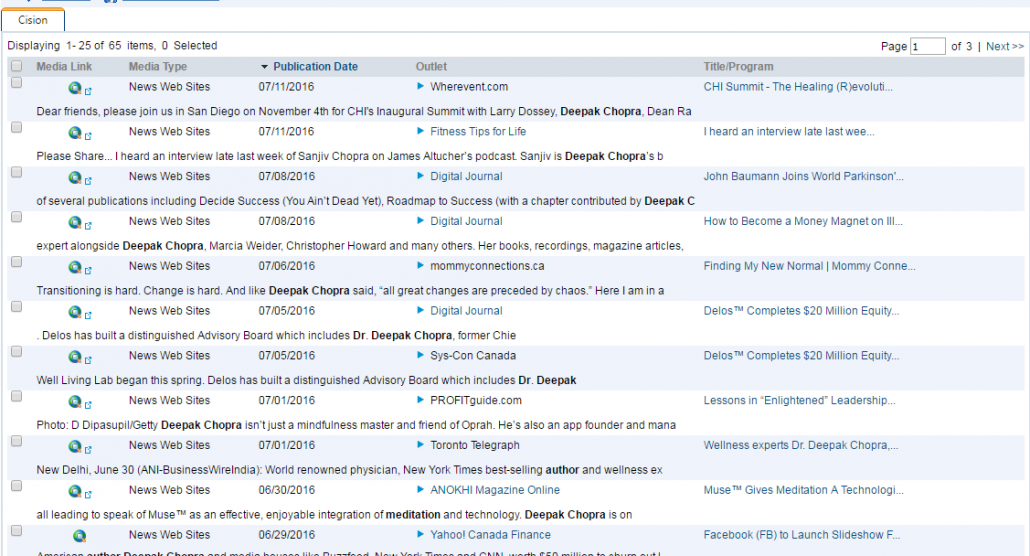Check the Sys-Con Canada row checkbox
The height and width of the screenshot is (556, 1030).
pos(16,352)
